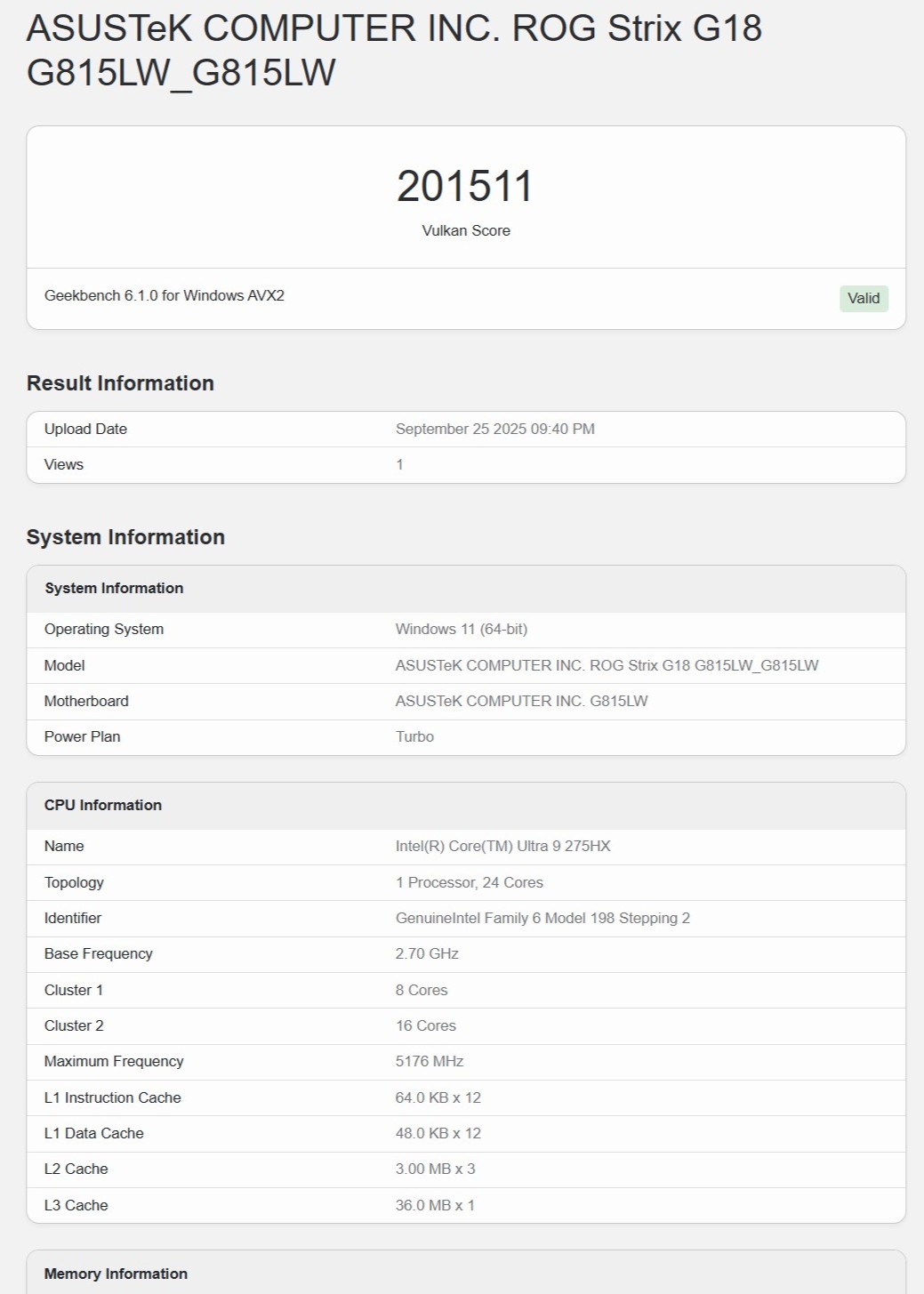Click the Result Information heading
The image size is (924, 1294).
[x=120, y=383]
